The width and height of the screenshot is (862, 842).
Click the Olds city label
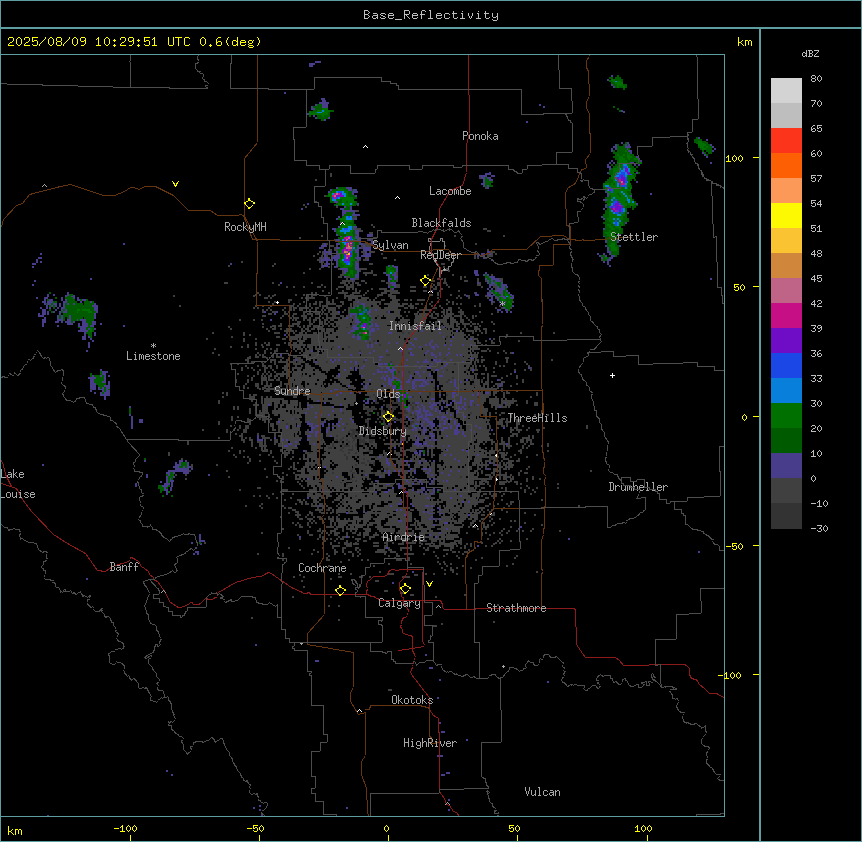[x=388, y=394]
